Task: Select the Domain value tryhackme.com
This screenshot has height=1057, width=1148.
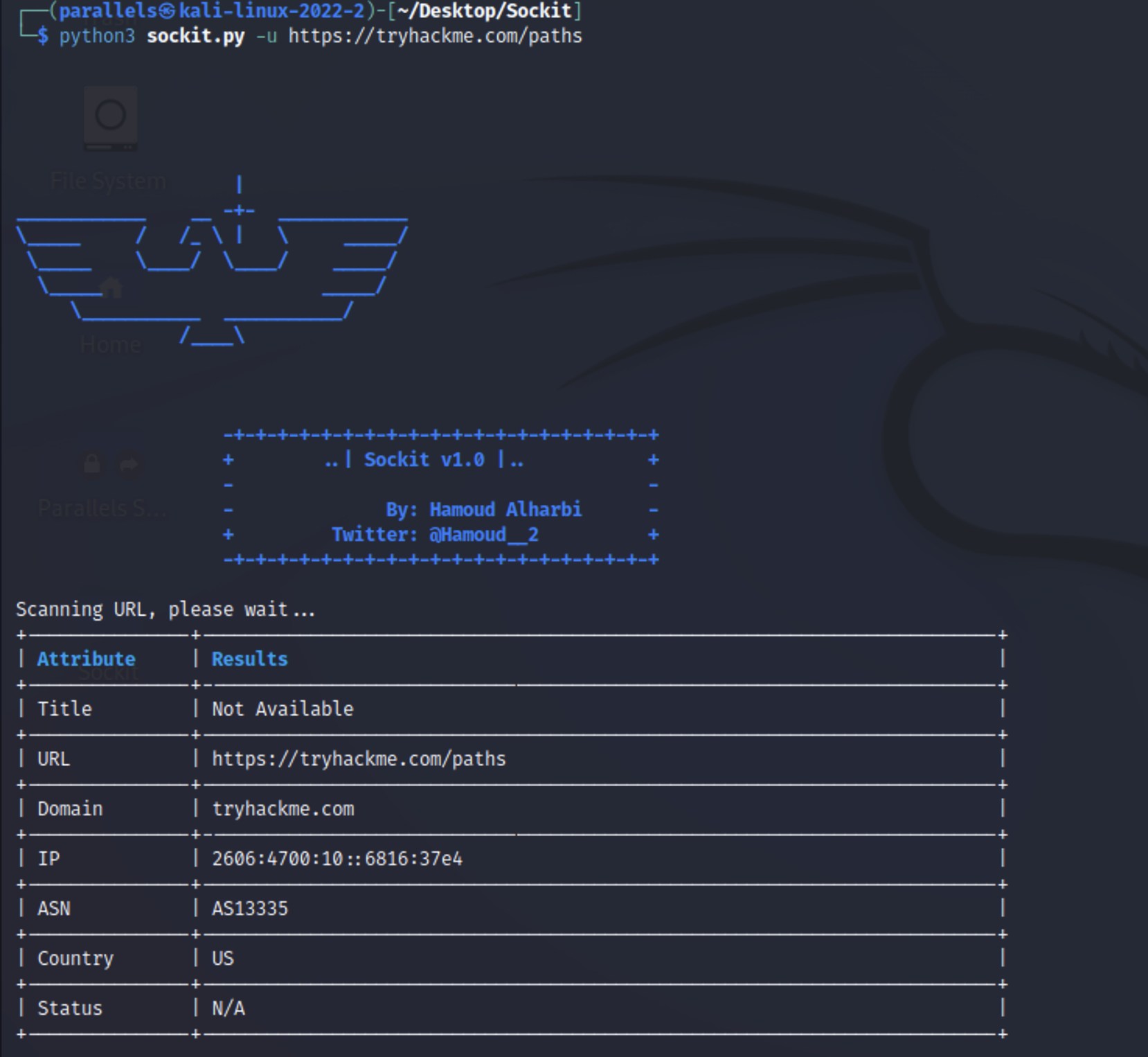Action: point(282,808)
